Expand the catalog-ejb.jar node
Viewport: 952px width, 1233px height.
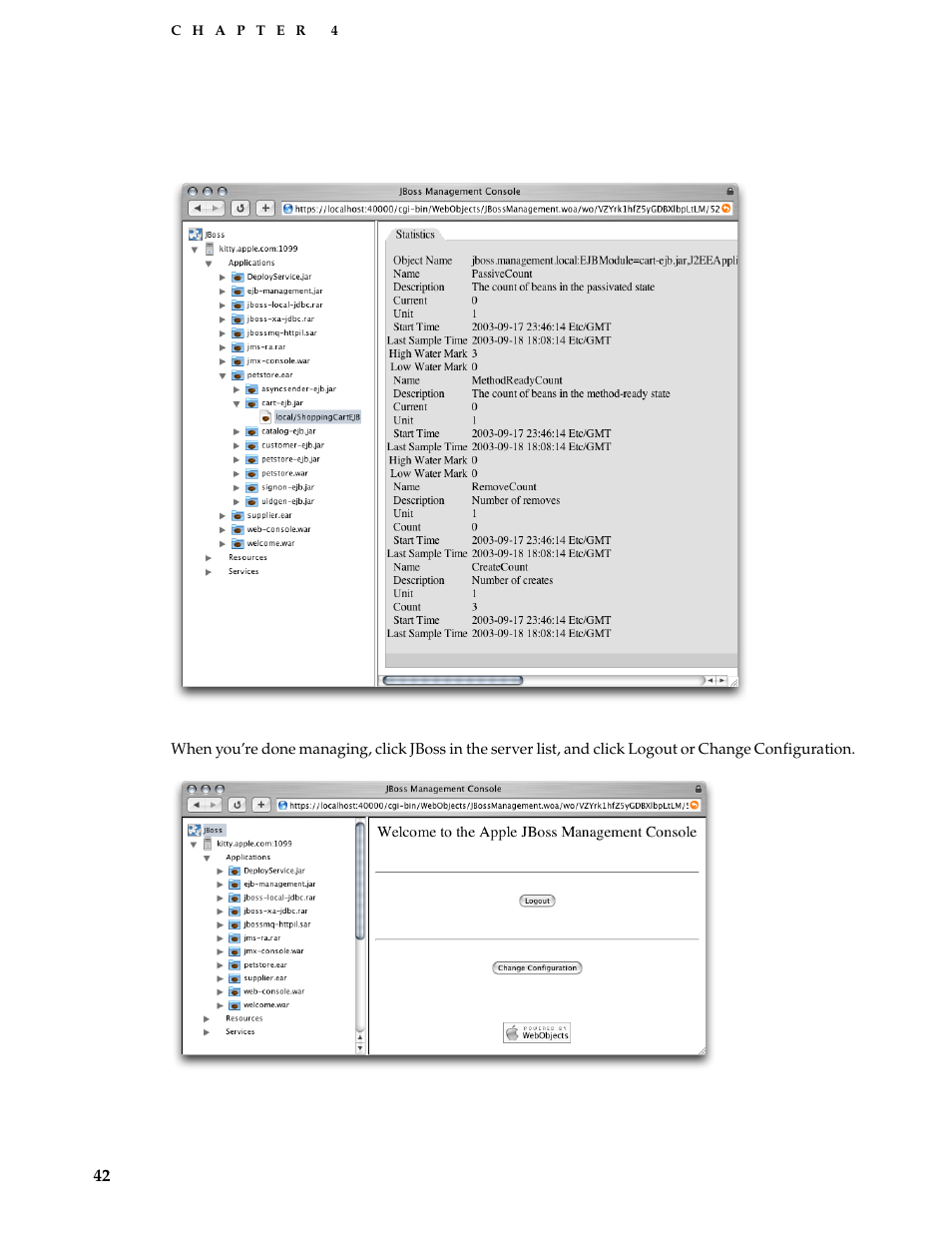coord(237,431)
